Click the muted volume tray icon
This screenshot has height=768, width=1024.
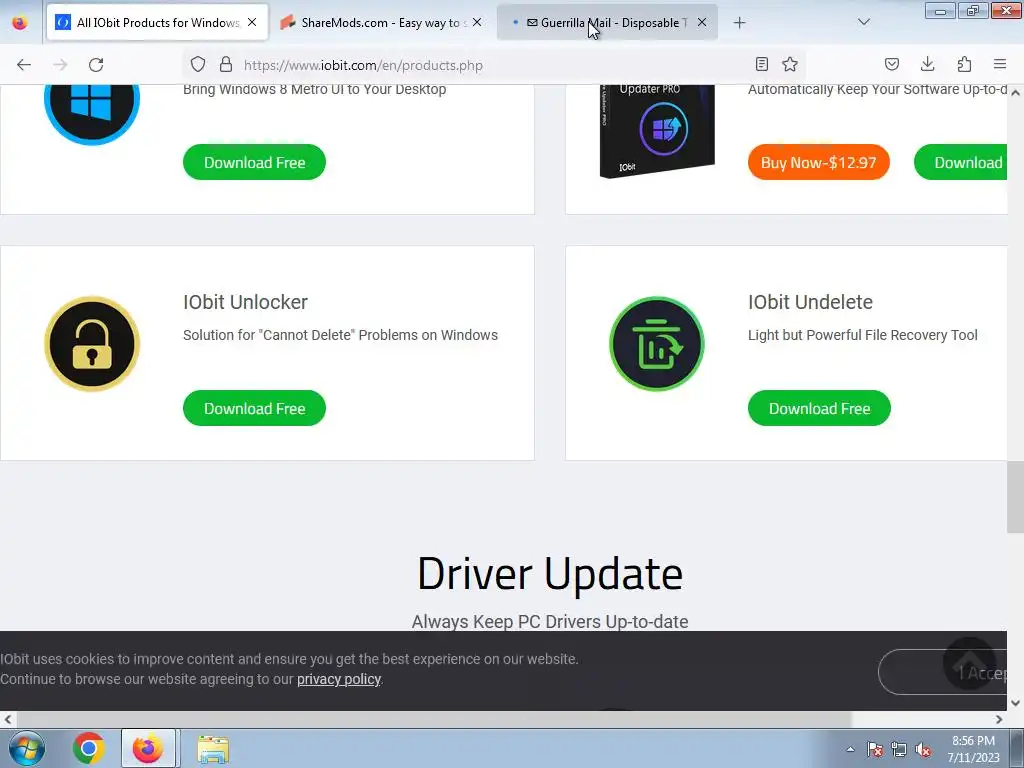coord(923,749)
